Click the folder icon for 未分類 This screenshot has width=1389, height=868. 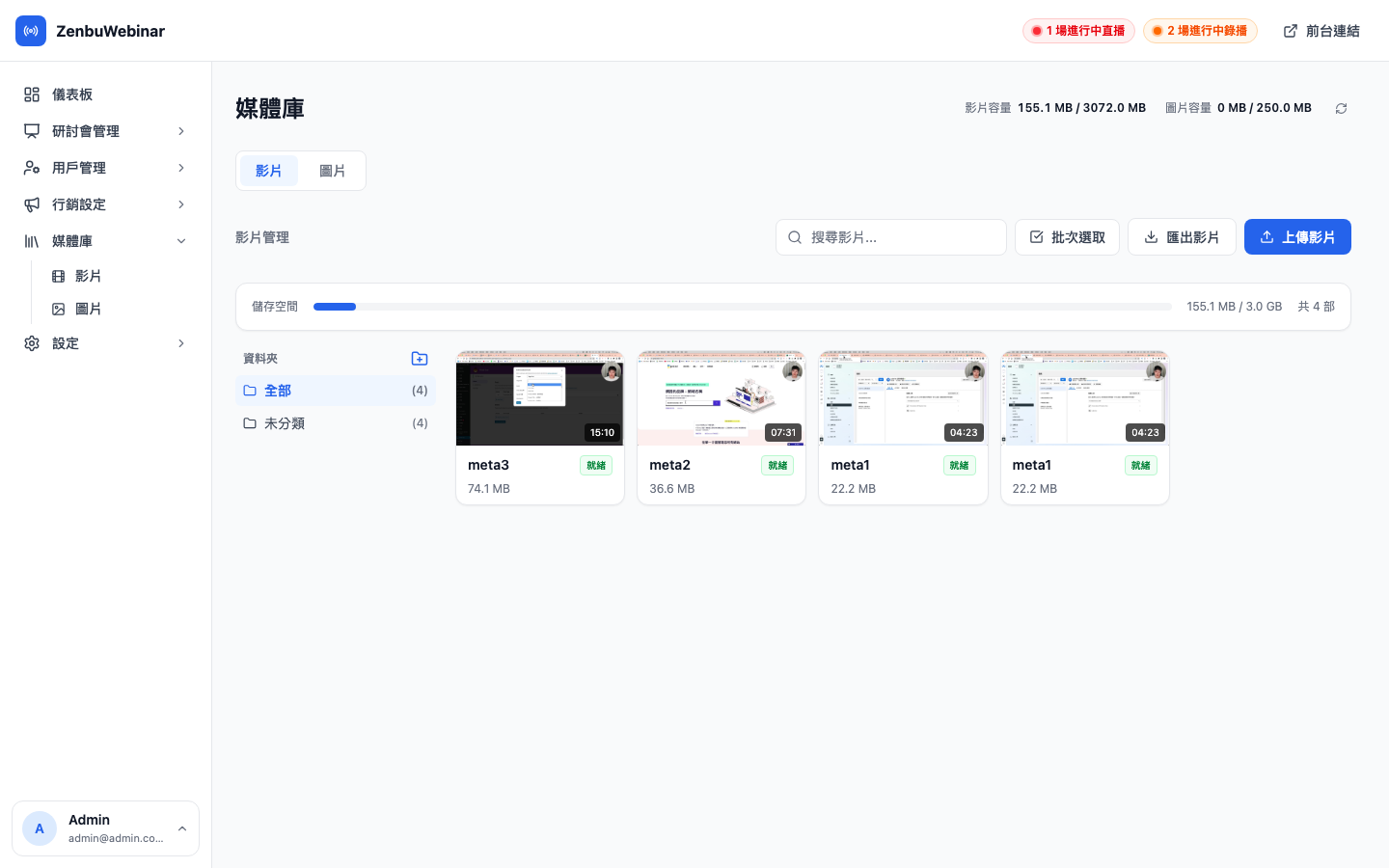tap(250, 423)
